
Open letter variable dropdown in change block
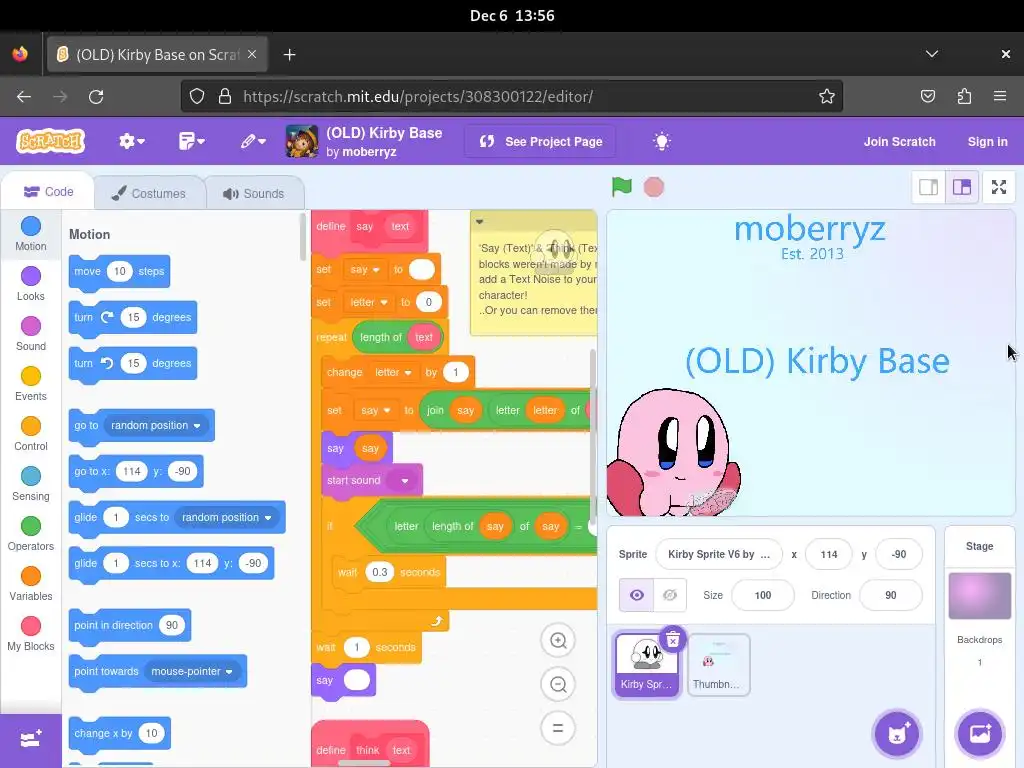point(394,372)
